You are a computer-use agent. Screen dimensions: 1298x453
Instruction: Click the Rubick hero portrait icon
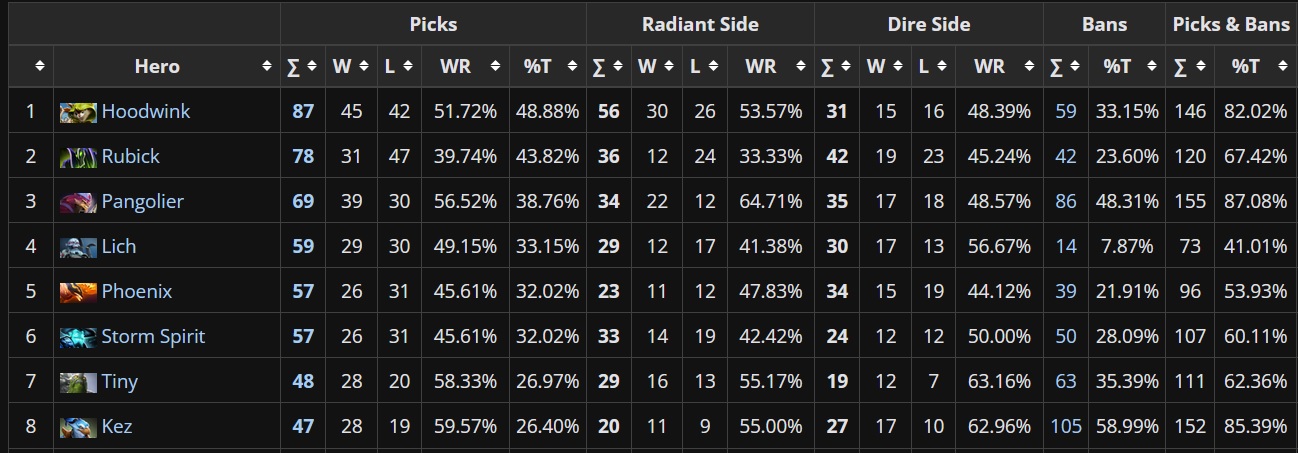click(78, 156)
